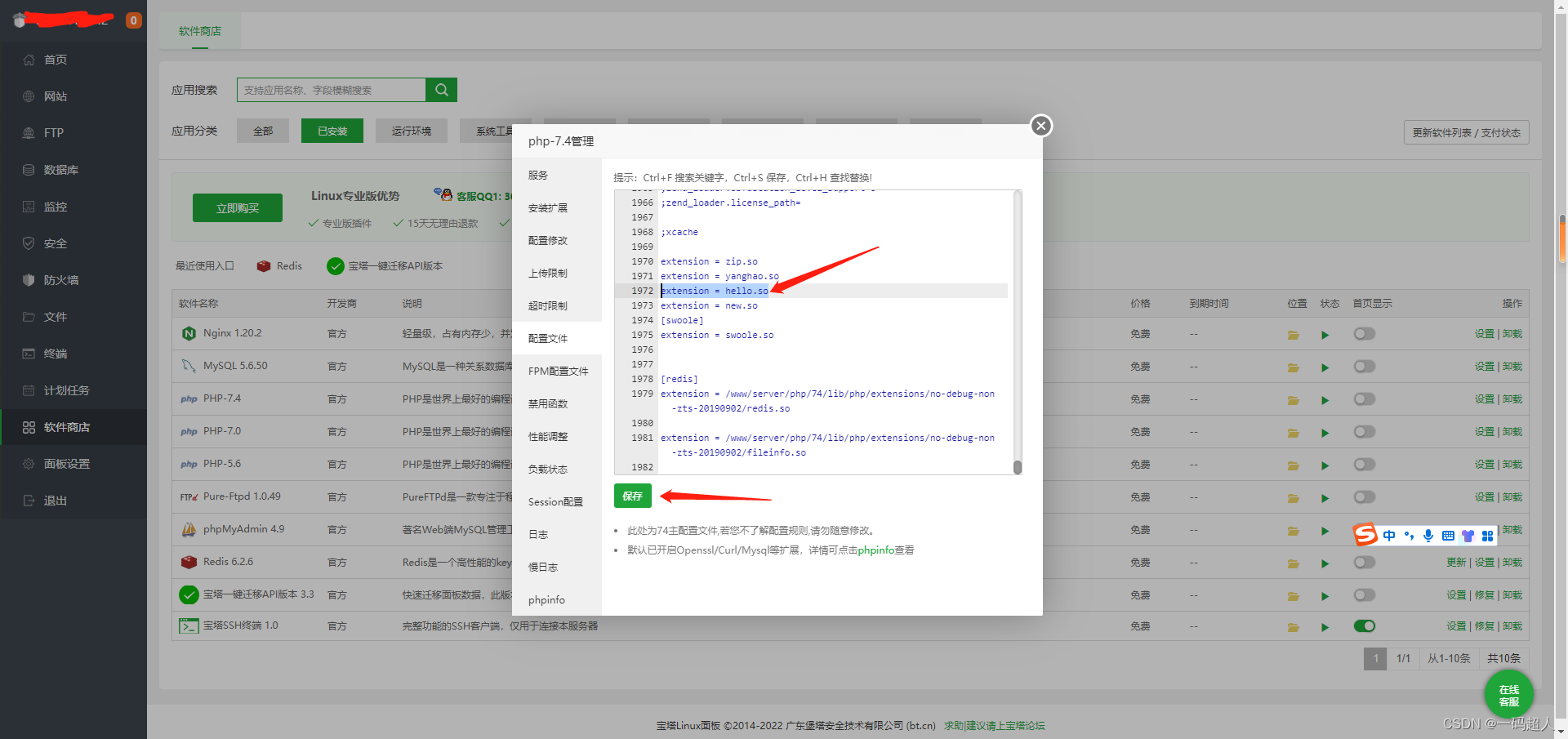The image size is (1568, 739).
Task: Select FPM配置文件 tab in dialog
Action: (x=557, y=371)
